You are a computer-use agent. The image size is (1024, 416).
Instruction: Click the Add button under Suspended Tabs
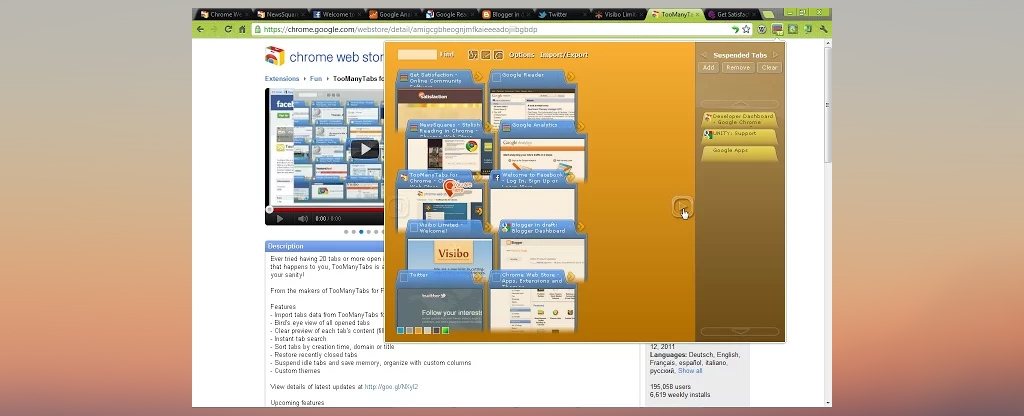(x=708, y=67)
